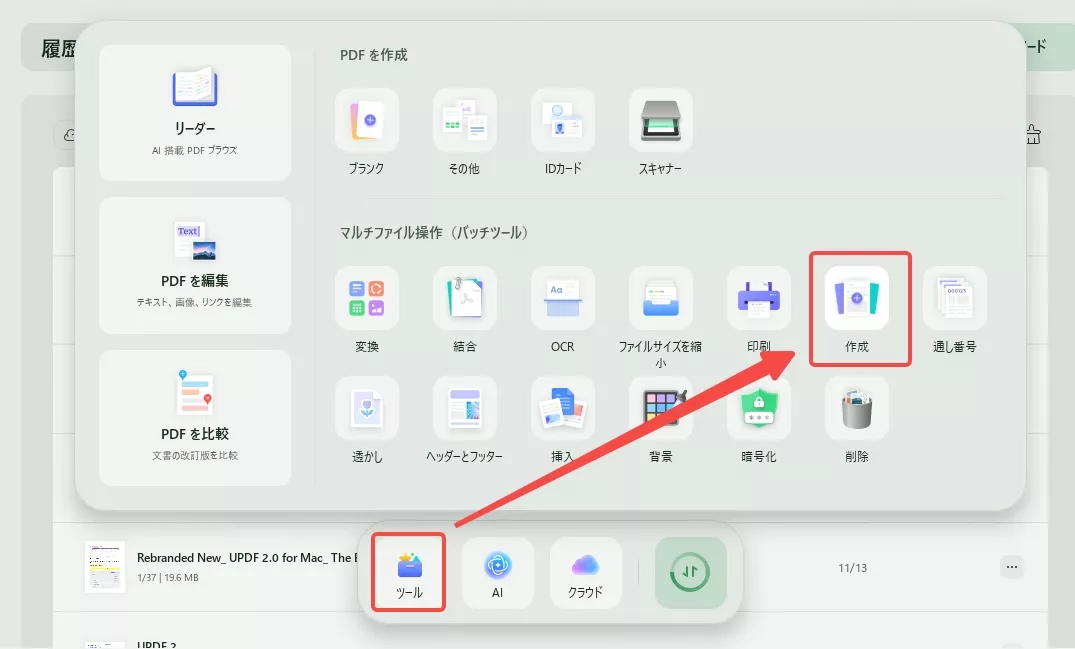Open the PDF を比較 card

[x=195, y=418]
